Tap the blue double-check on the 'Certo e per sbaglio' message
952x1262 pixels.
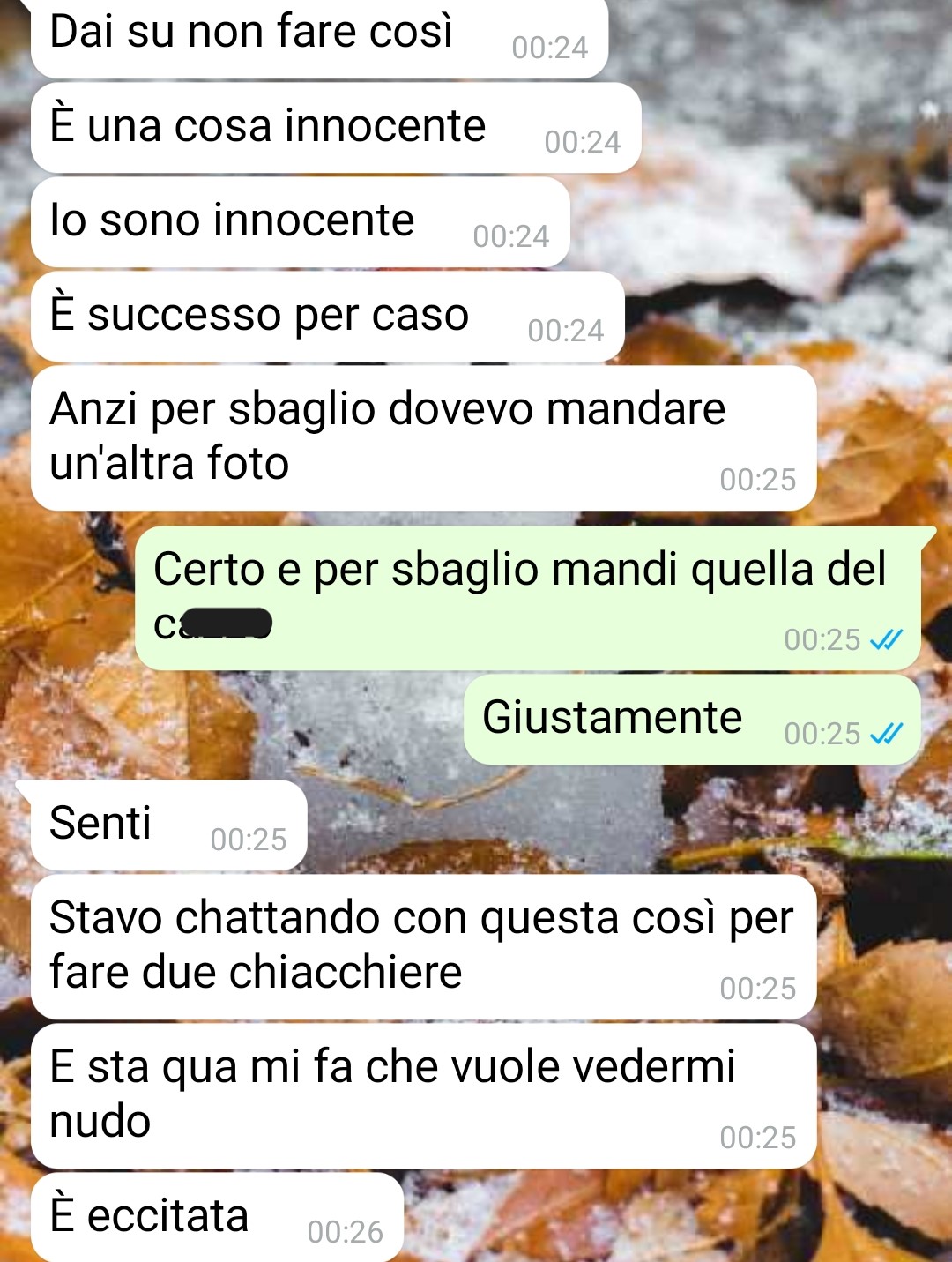[887, 638]
